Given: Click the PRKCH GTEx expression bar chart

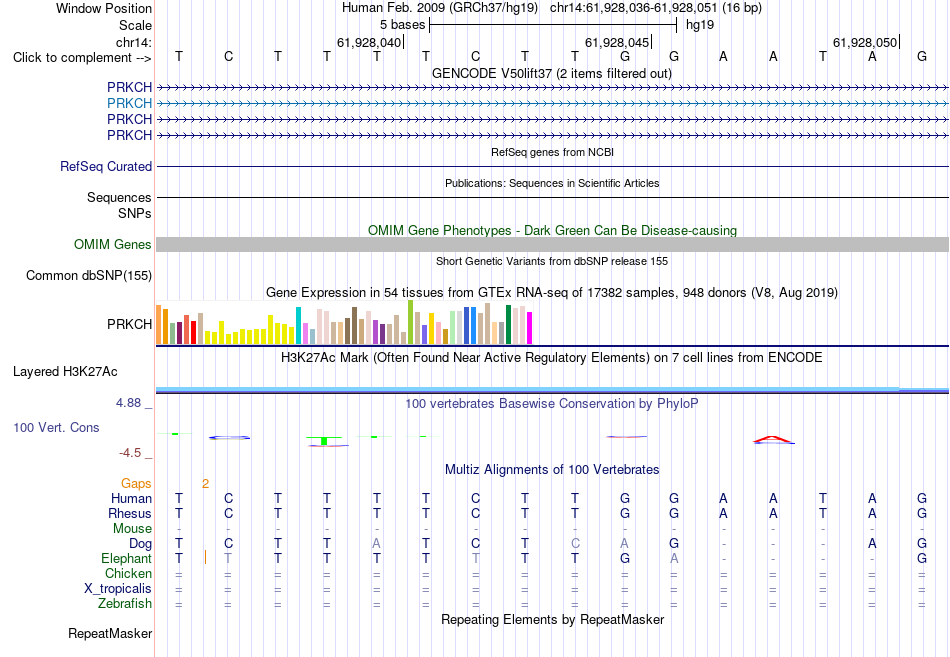Looking at the screenshot, I should click(344, 324).
